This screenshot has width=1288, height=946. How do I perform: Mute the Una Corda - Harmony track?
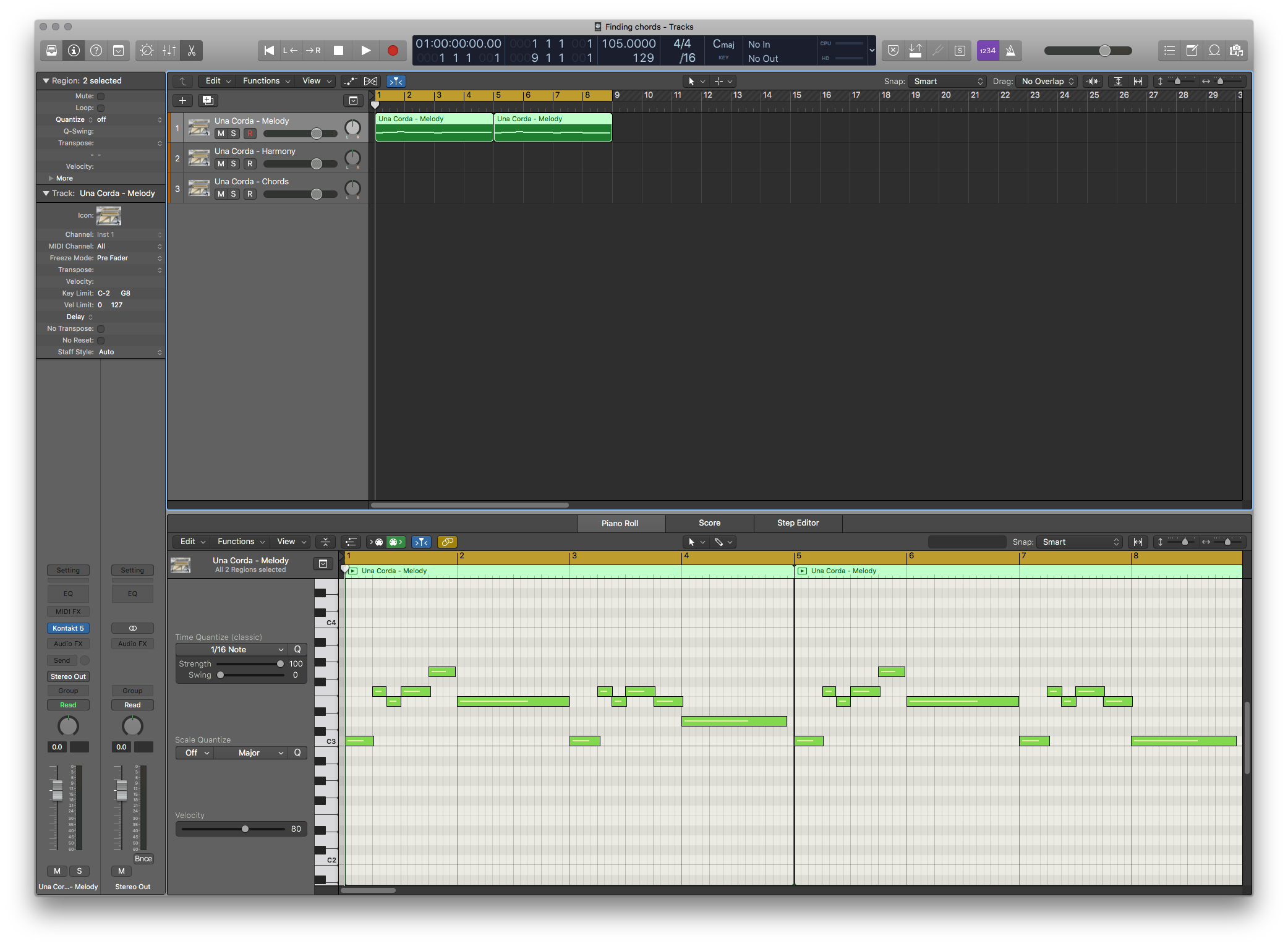click(221, 164)
